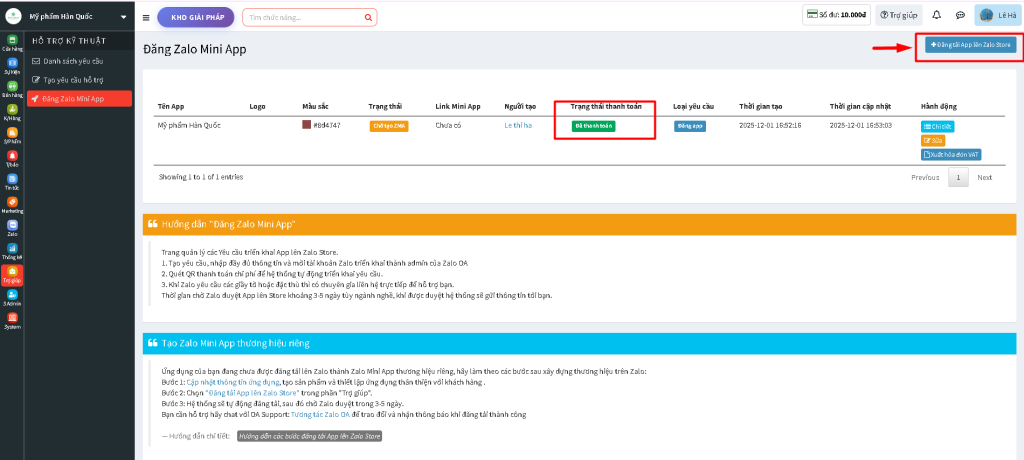Sort by Thời gian tạo column header
This screenshot has width=1024, height=460.
(761, 106)
